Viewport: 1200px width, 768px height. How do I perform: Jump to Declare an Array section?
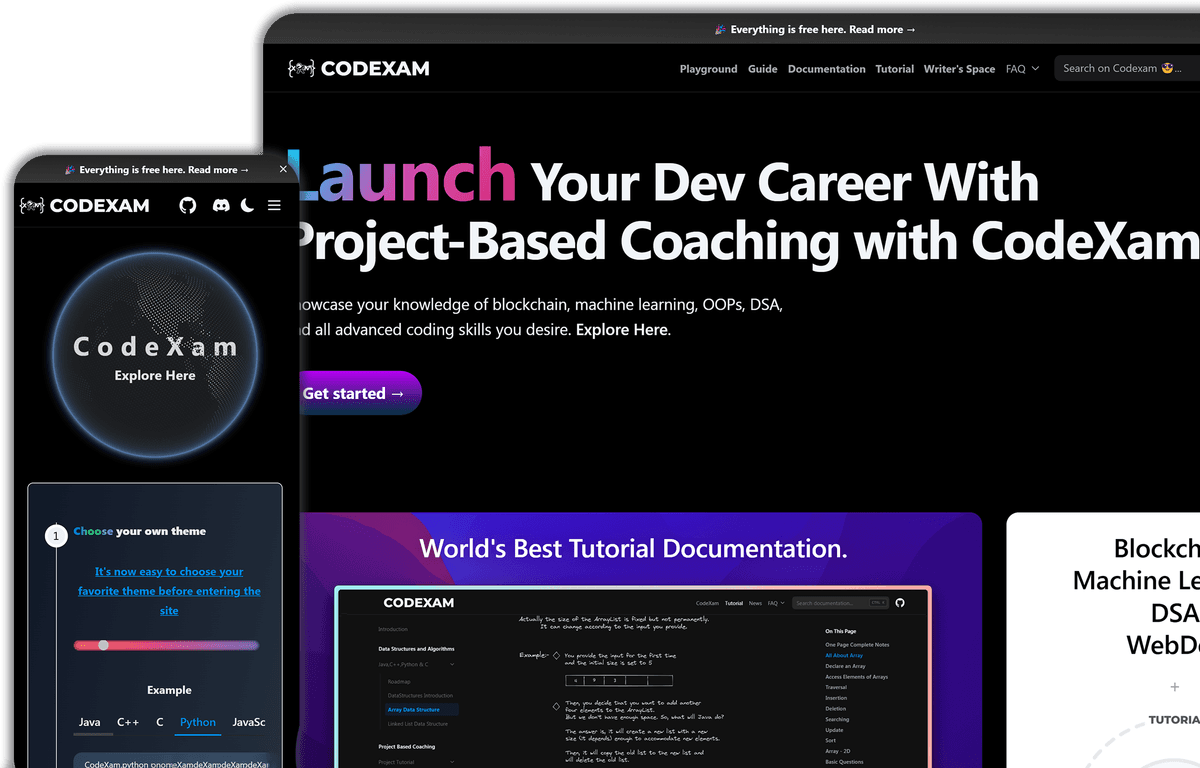pyautogui.click(x=844, y=666)
